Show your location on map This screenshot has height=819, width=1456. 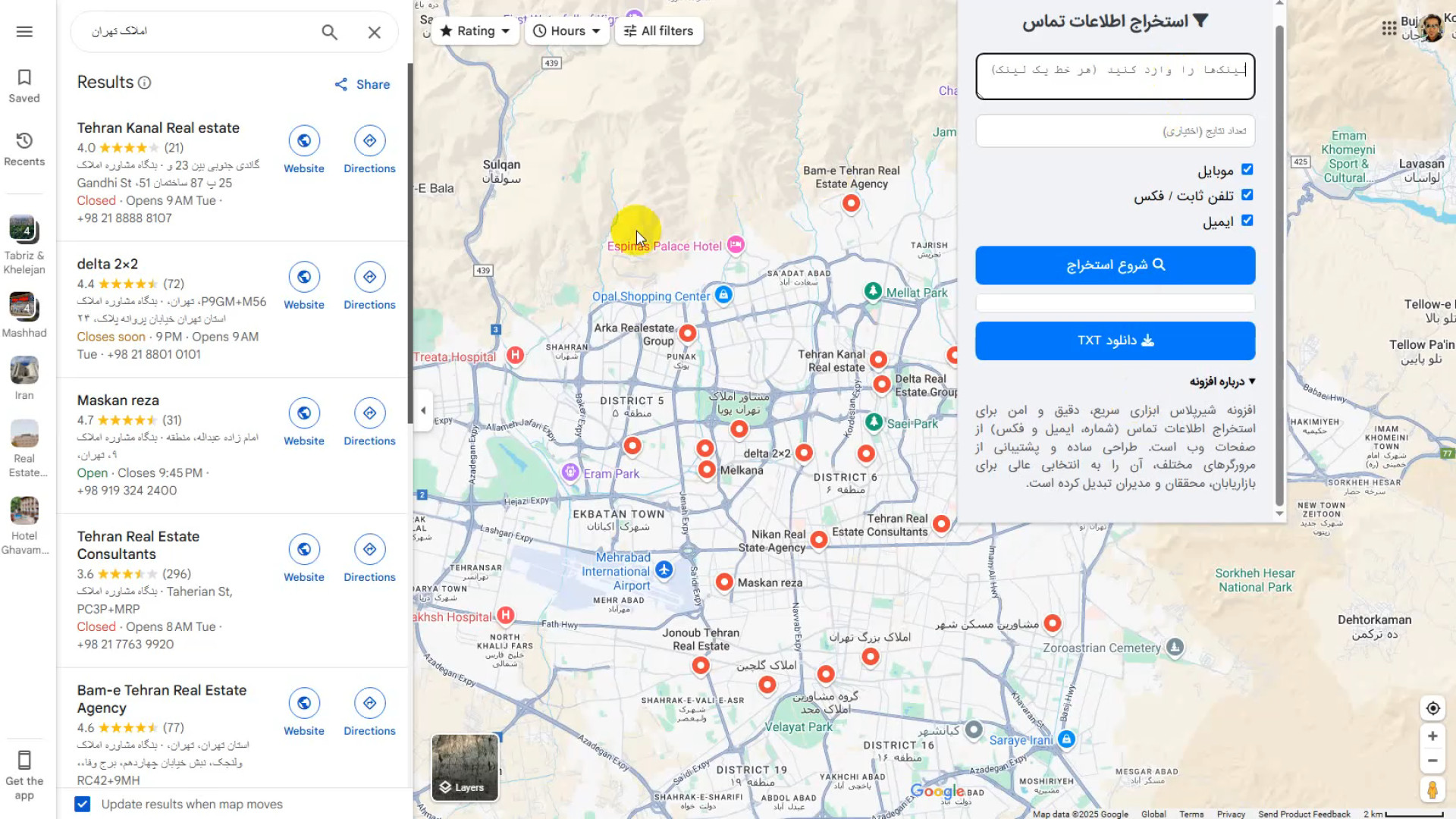[1432, 708]
